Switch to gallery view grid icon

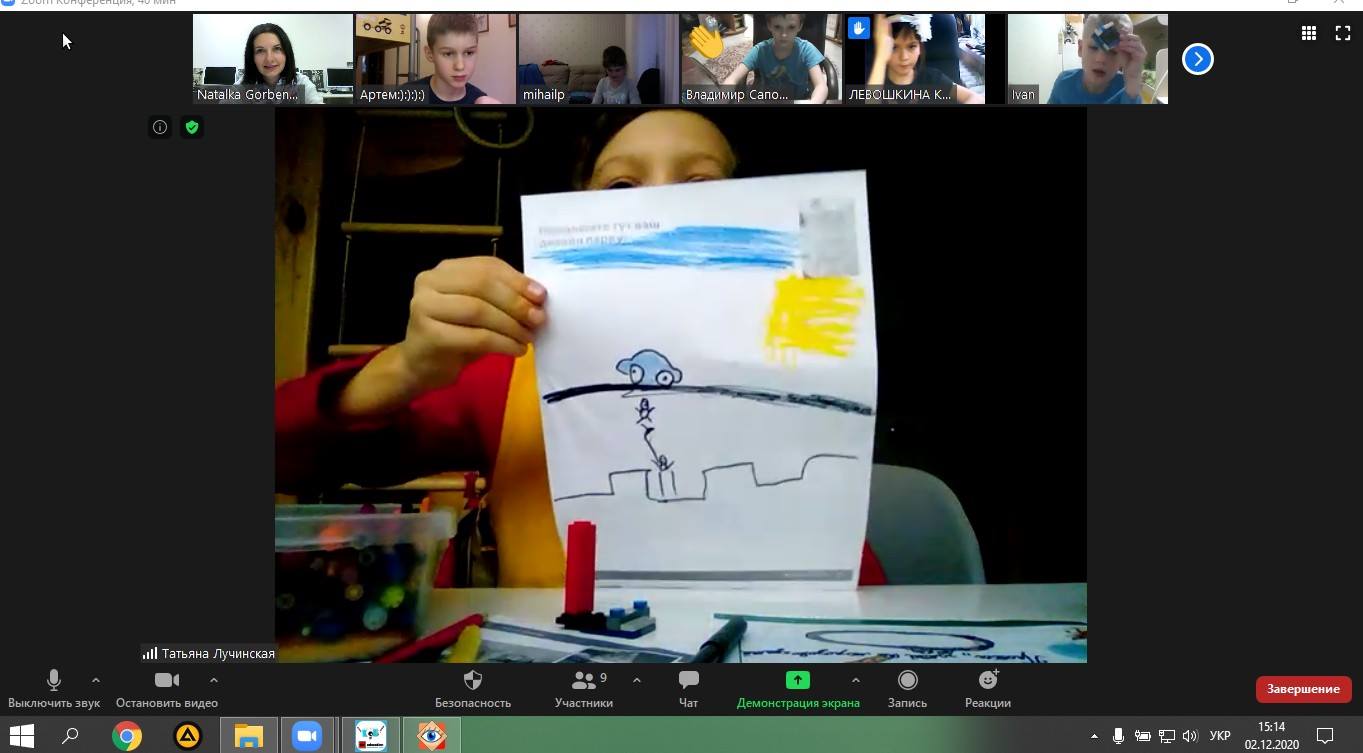coord(1308,33)
